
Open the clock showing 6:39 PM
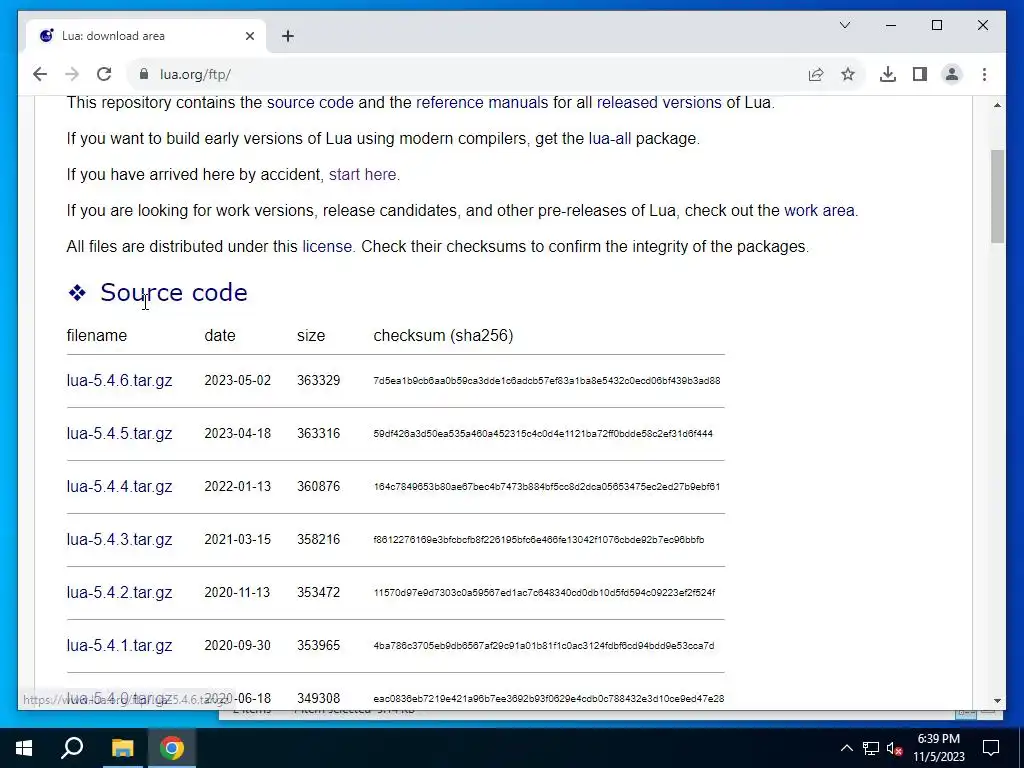click(939, 748)
